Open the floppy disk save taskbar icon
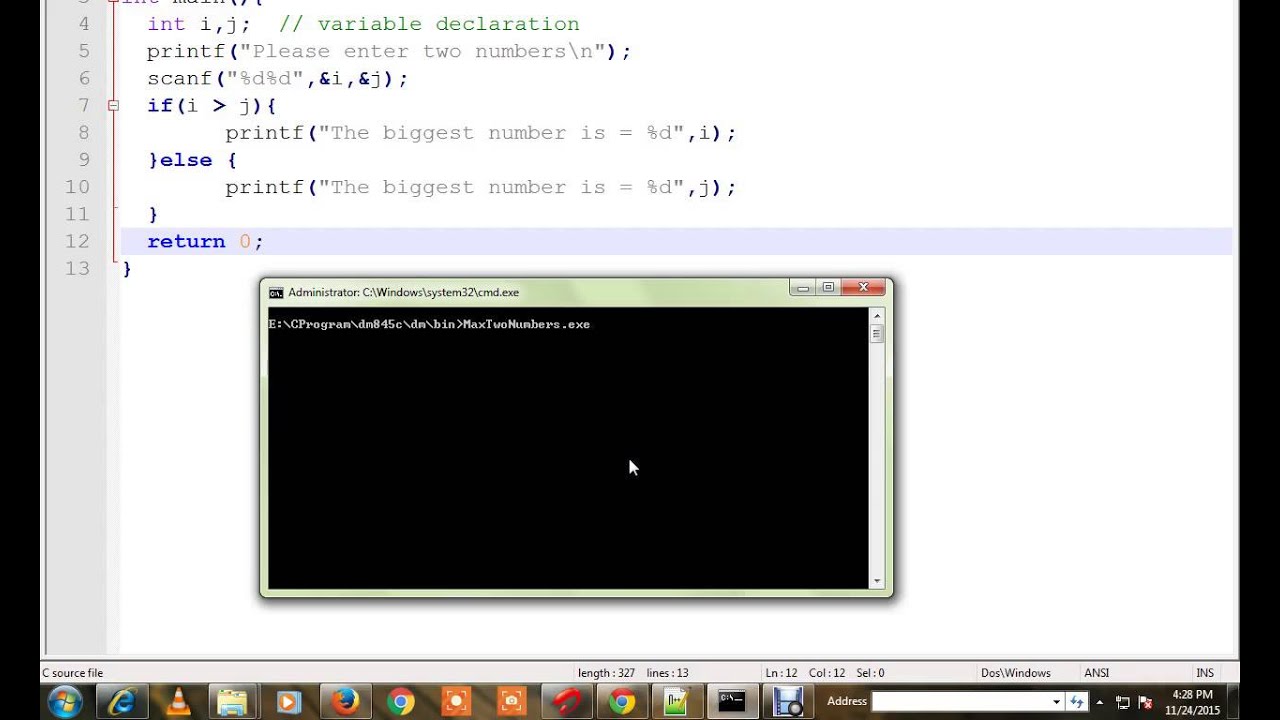 [x=788, y=701]
